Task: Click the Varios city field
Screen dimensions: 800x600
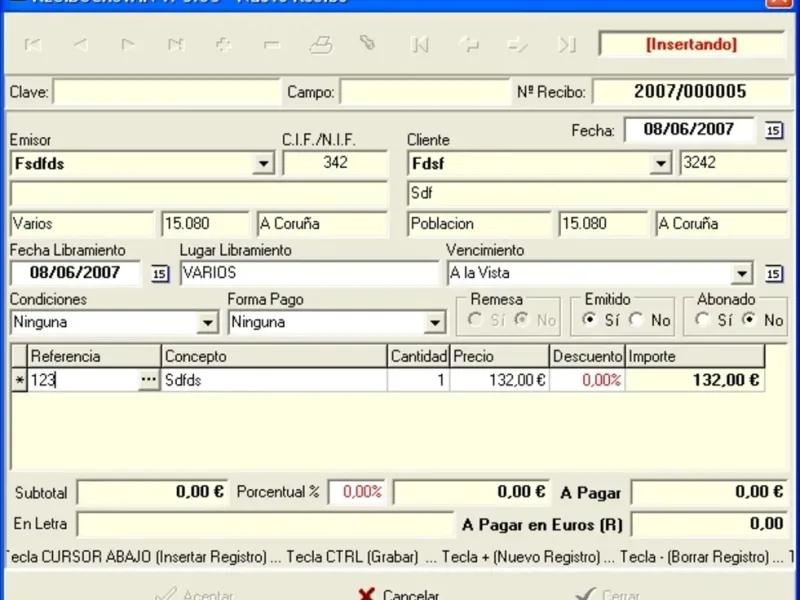Action: tap(81, 224)
